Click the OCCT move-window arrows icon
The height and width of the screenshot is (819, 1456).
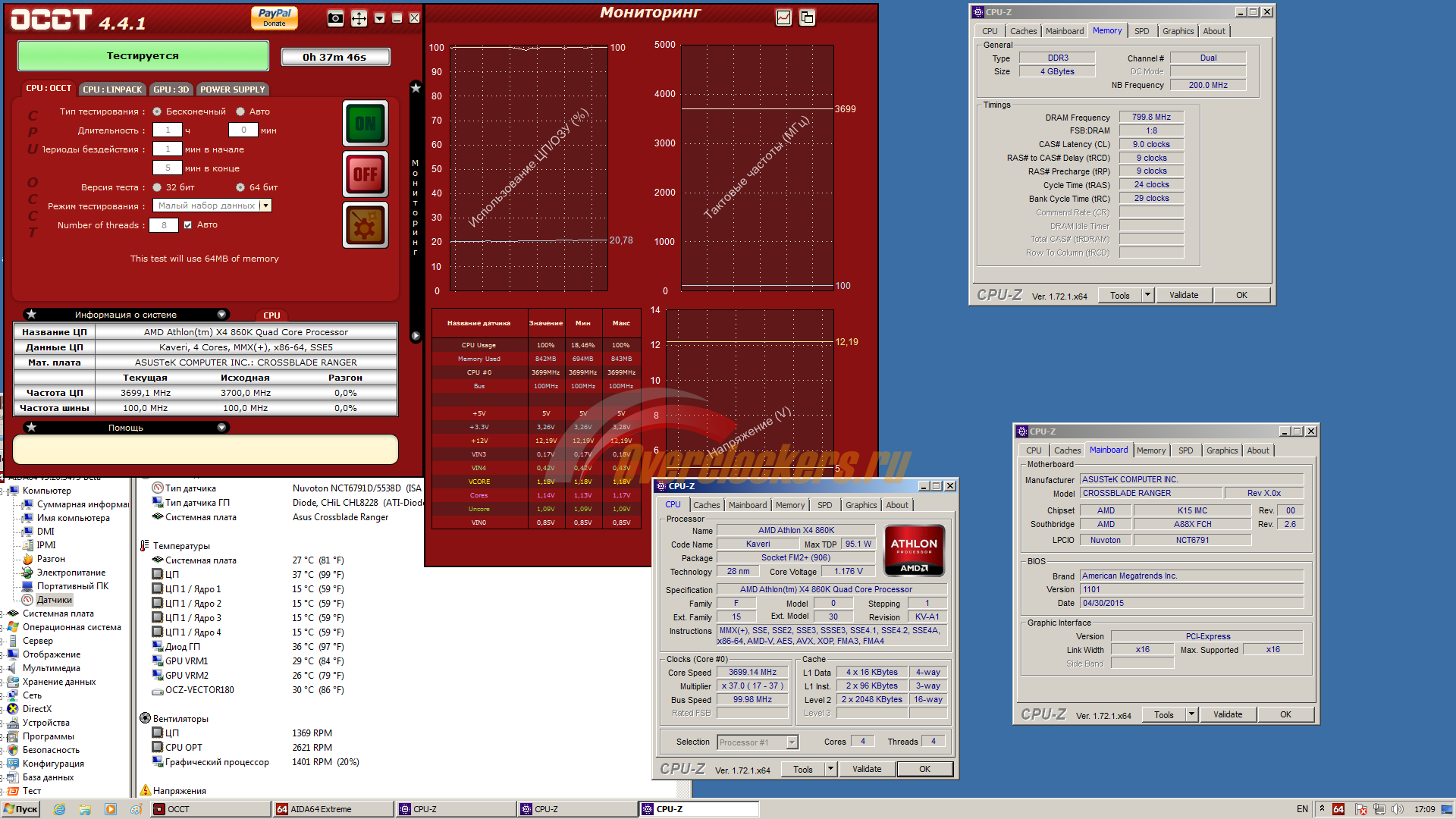point(359,18)
